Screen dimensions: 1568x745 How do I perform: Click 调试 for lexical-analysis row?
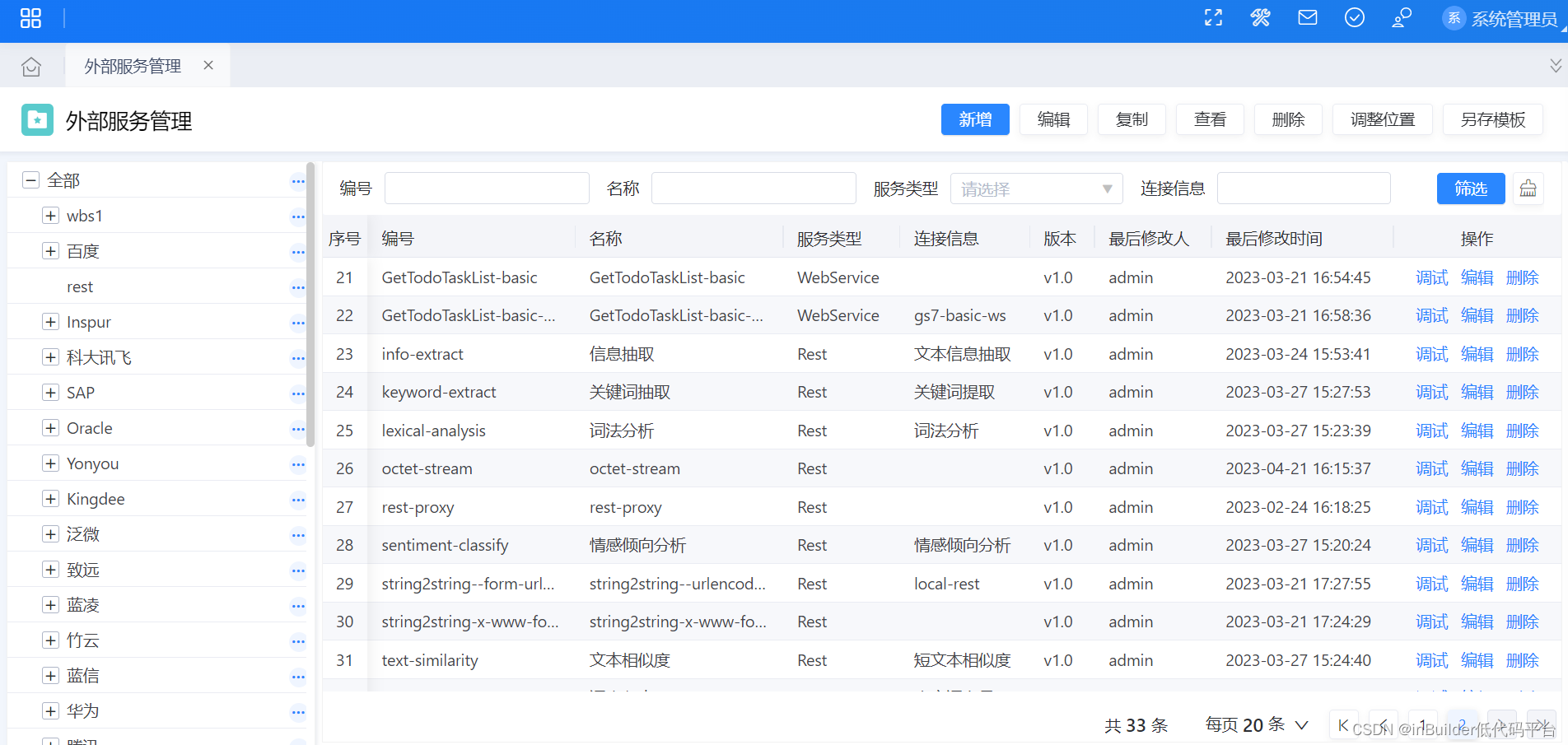coord(1431,431)
